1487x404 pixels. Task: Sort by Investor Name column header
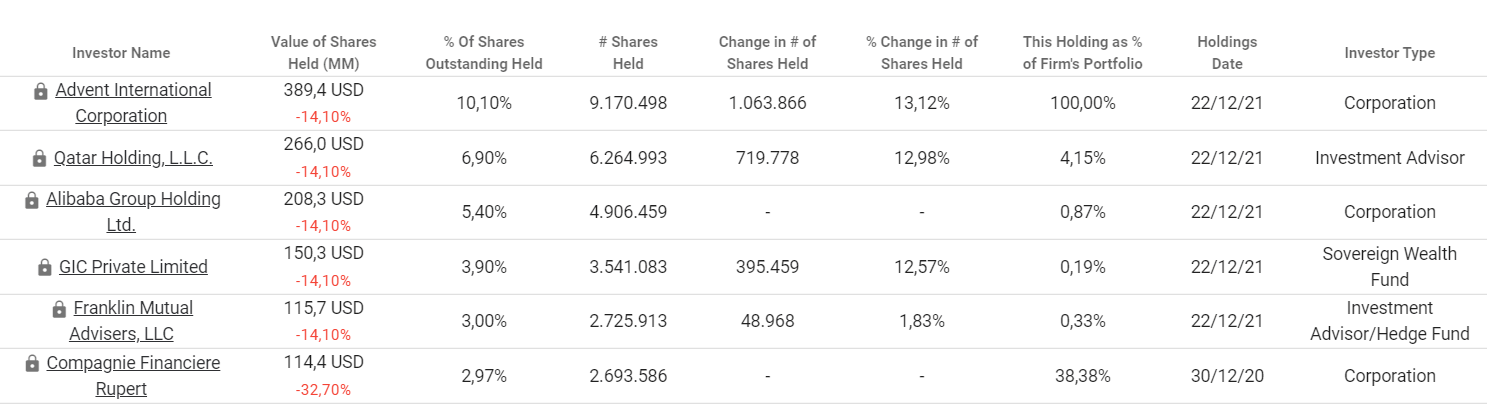pos(121,53)
